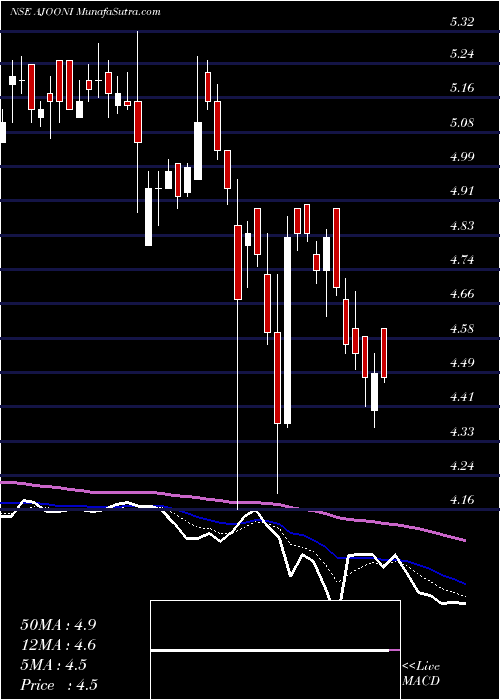500x700 pixels.
Task: Click the 4.49 price axis label
Action: [461, 362]
